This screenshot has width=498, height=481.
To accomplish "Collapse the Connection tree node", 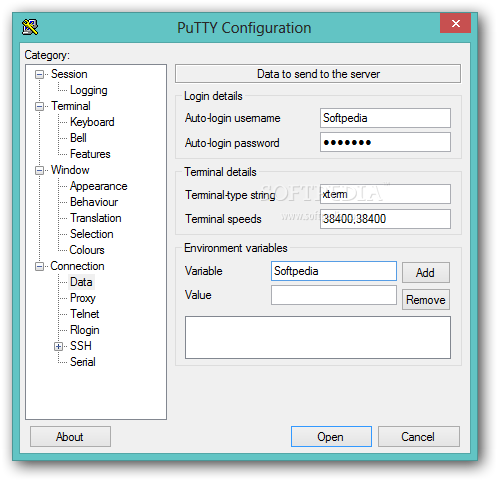I will pos(39,266).
